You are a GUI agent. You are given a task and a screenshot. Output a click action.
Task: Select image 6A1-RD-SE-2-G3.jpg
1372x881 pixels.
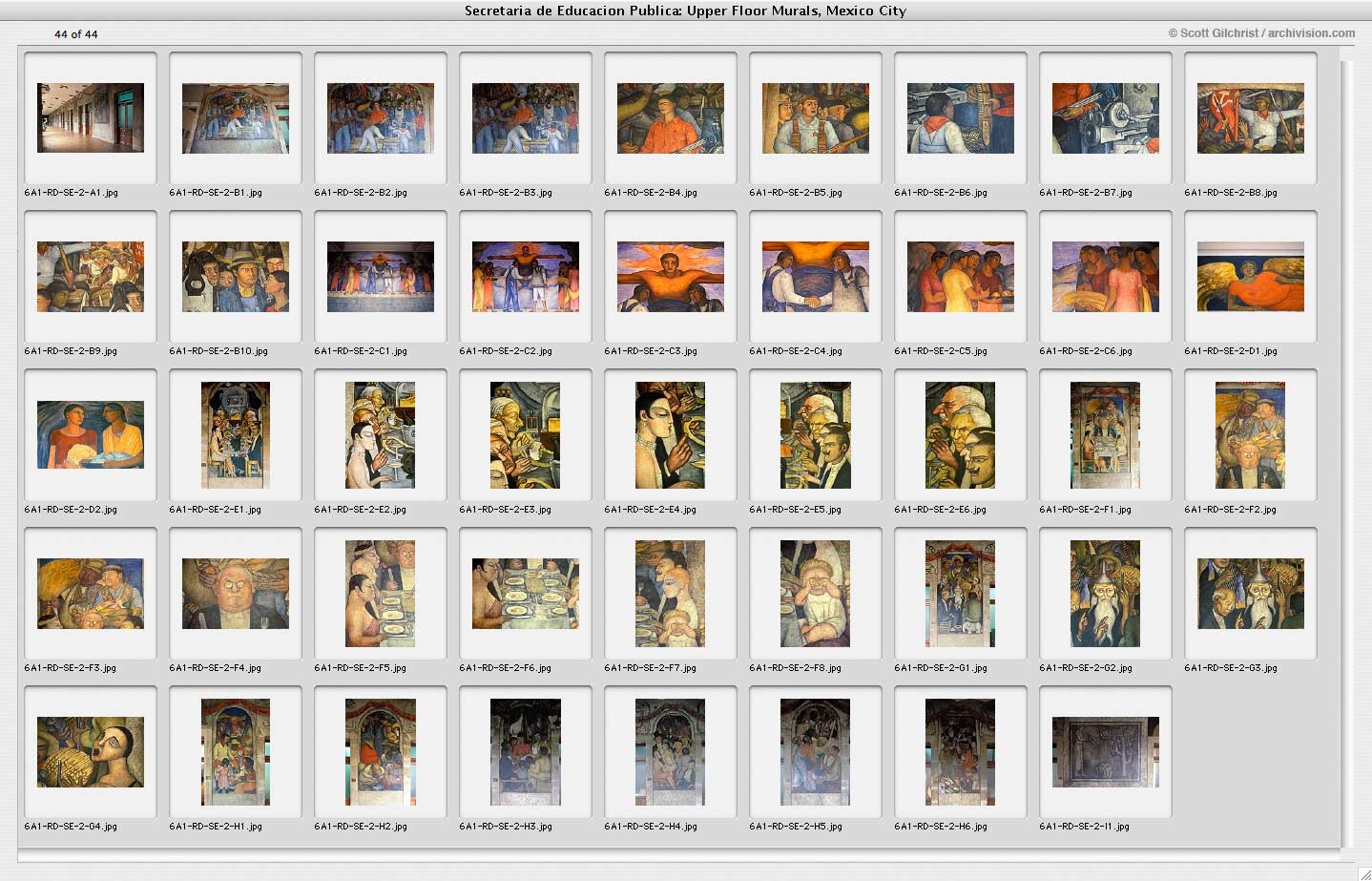(1251, 594)
